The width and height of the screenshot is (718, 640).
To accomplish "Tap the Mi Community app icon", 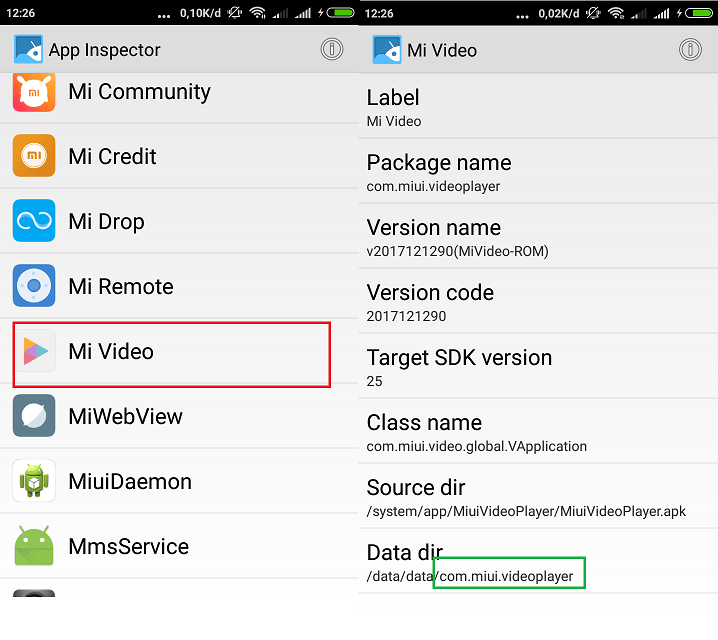I will [34, 92].
